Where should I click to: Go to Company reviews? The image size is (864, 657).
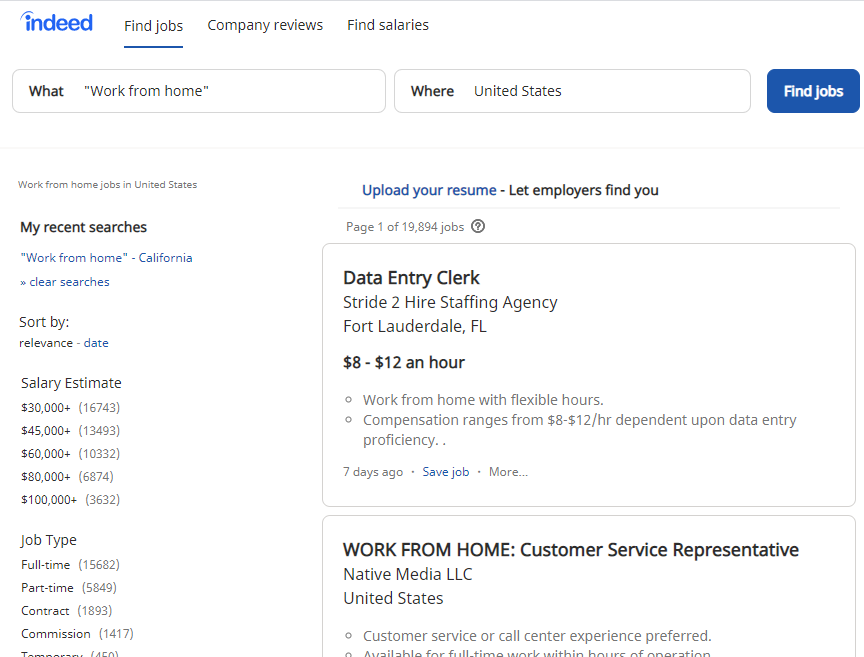coord(265,25)
